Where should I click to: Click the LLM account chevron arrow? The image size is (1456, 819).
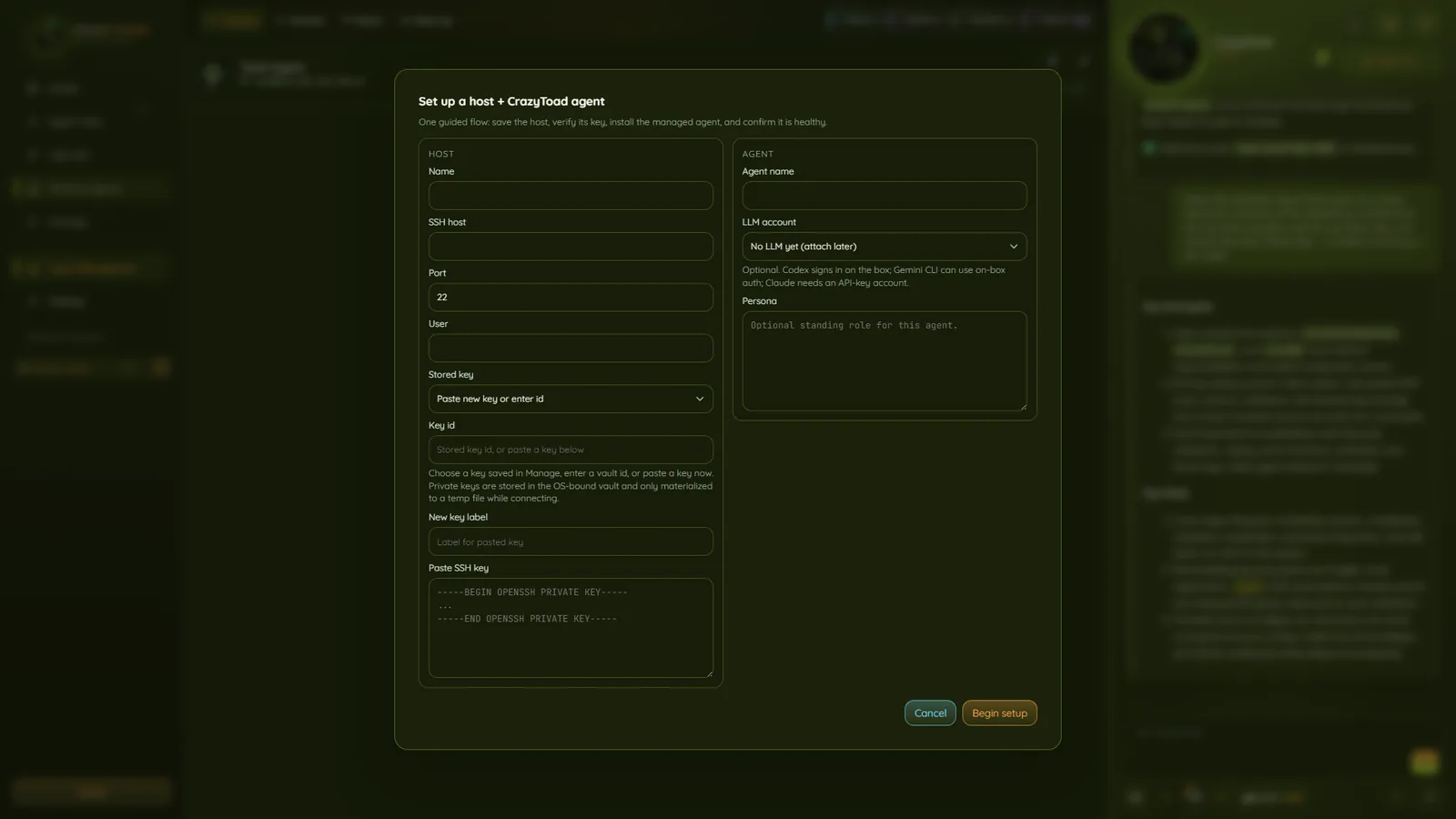[x=1014, y=247]
